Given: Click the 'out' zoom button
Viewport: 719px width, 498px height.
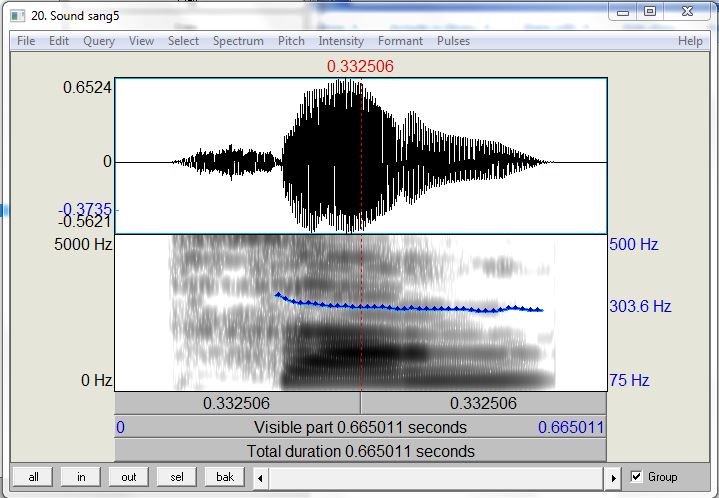Looking at the screenshot, I should tap(129, 477).
